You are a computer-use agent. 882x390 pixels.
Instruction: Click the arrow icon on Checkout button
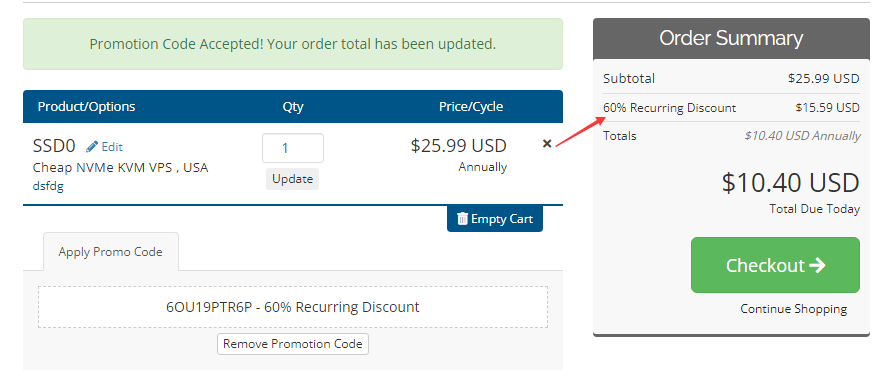[x=817, y=265]
